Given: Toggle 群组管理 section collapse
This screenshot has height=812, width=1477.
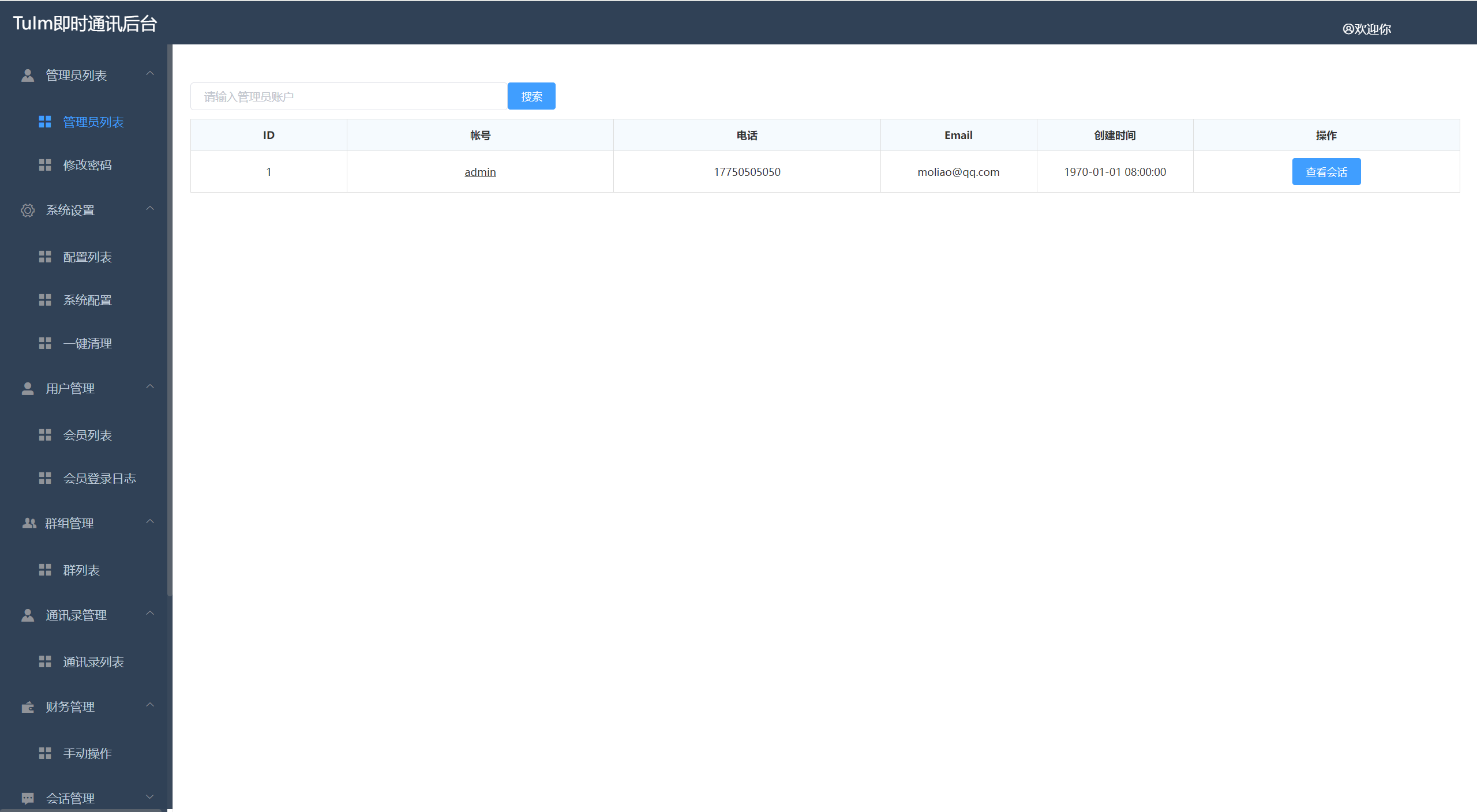Looking at the screenshot, I should 85,523.
